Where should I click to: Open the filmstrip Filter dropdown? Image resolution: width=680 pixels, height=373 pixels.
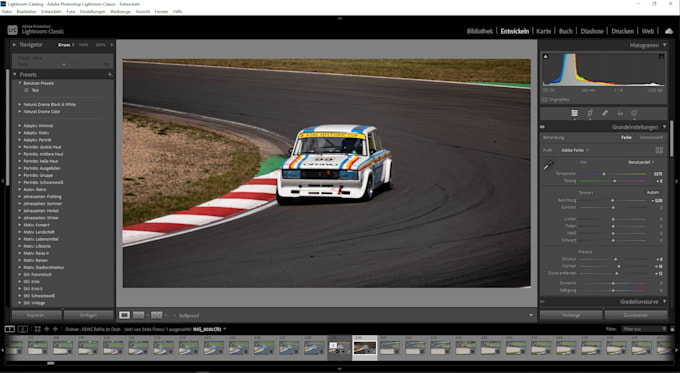click(x=644, y=329)
